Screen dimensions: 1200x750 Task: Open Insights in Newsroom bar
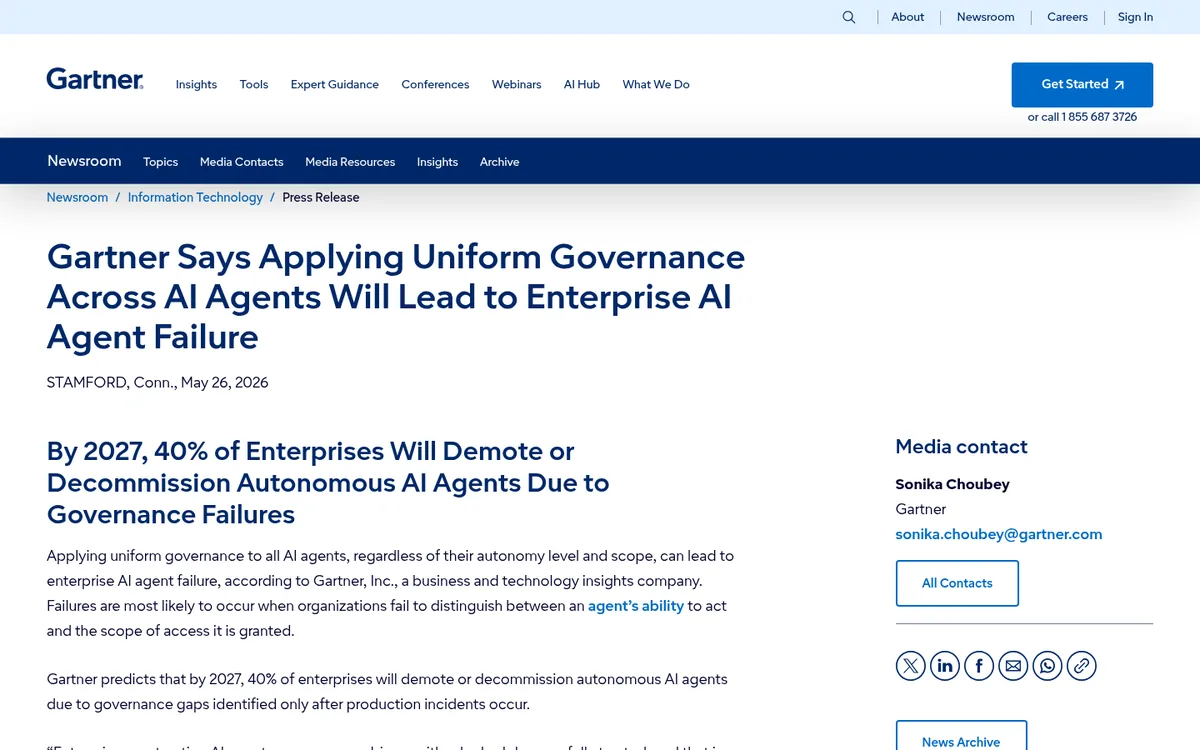coord(437,162)
